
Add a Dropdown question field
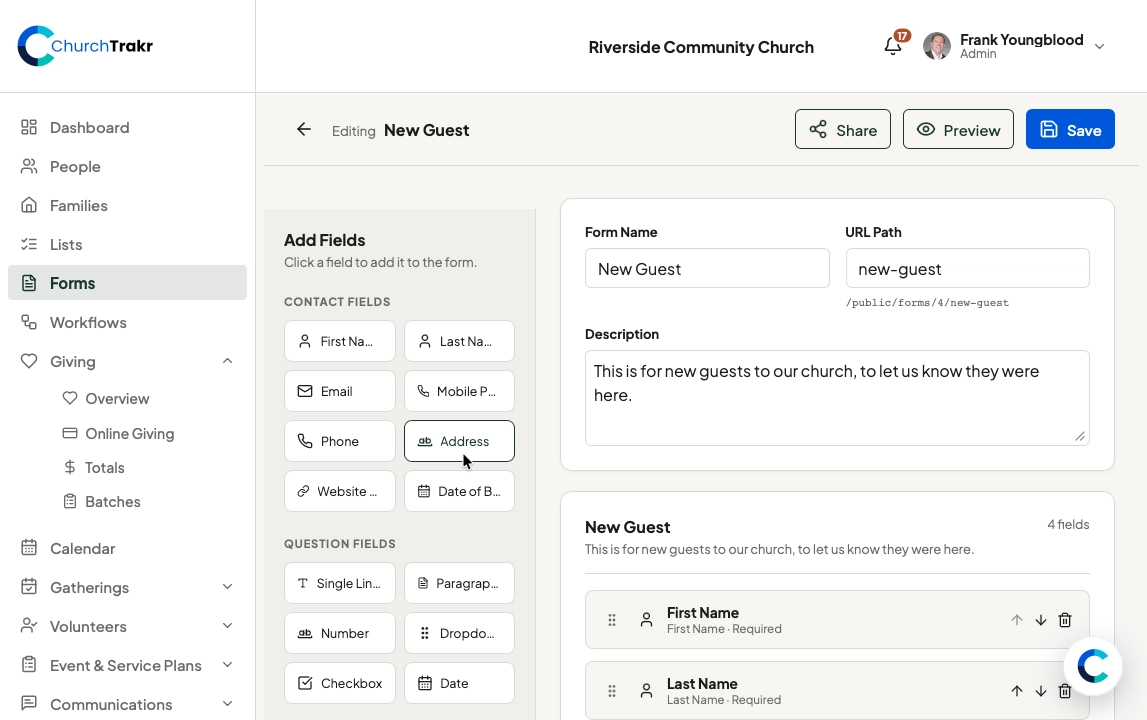coord(459,633)
